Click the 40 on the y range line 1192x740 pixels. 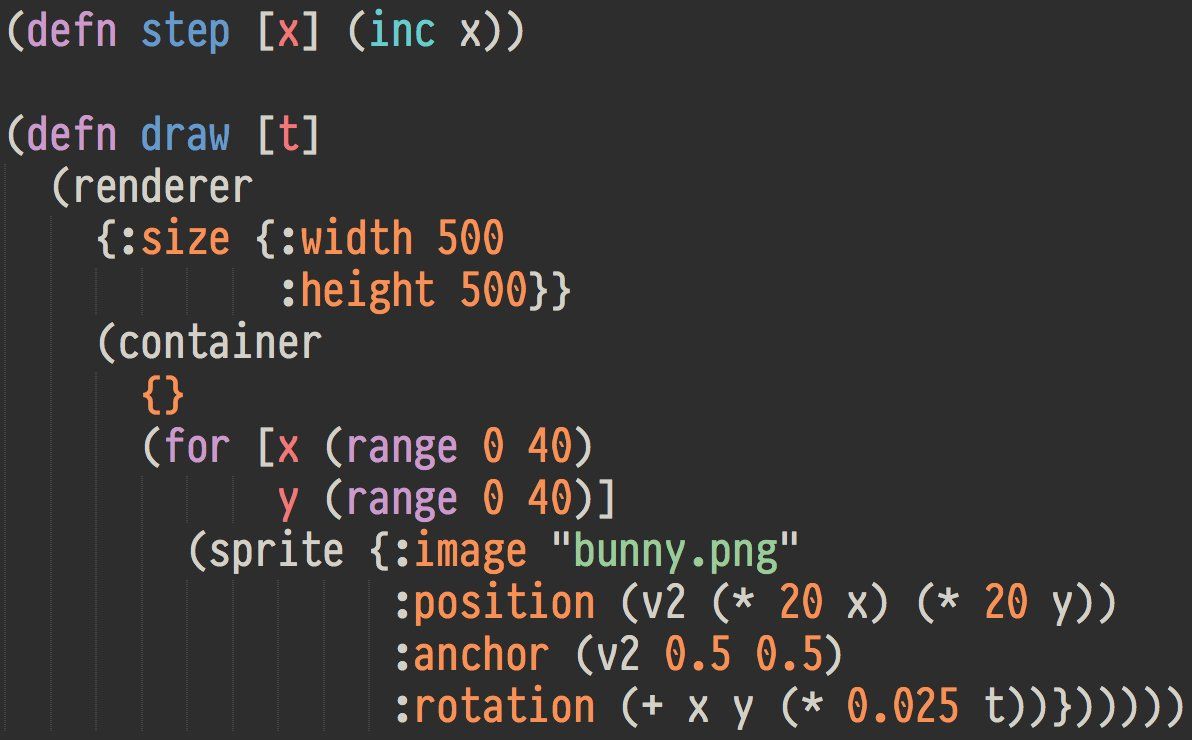(x=550, y=498)
